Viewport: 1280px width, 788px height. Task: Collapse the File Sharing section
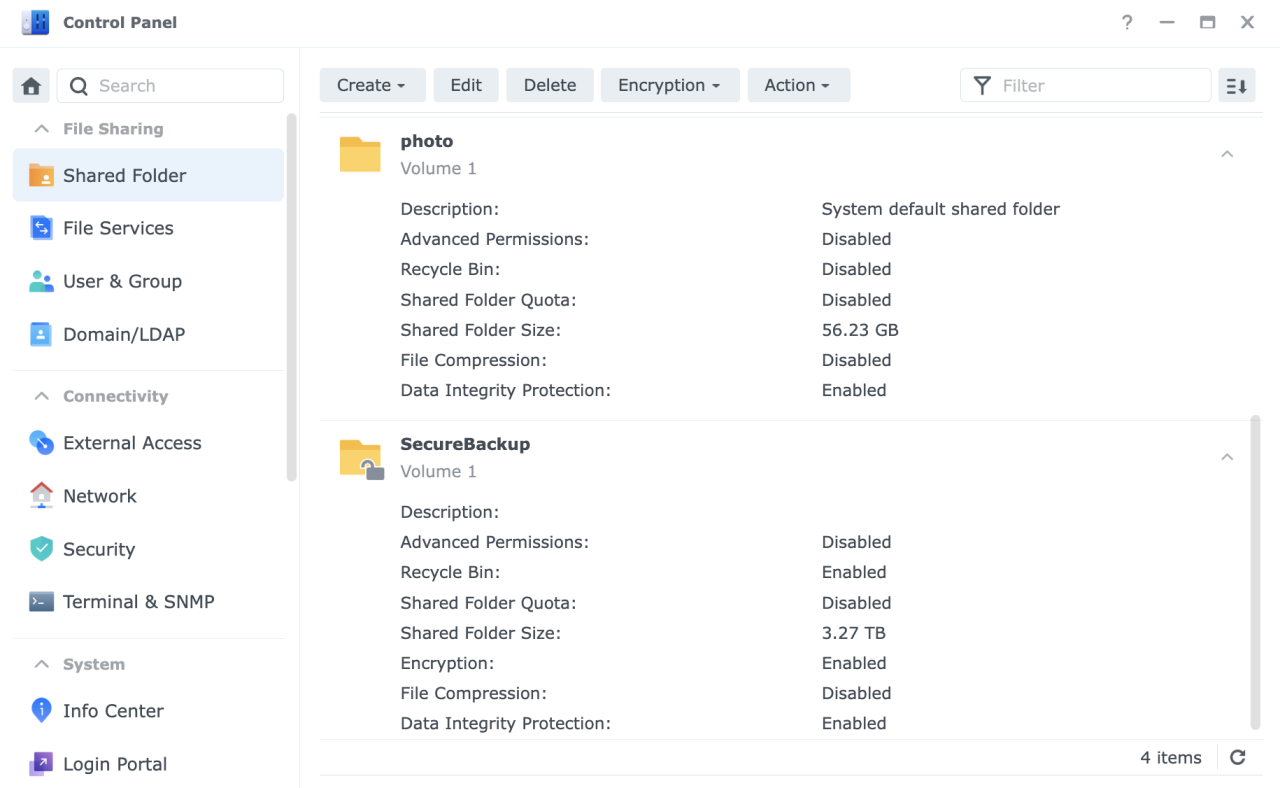click(41, 128)
